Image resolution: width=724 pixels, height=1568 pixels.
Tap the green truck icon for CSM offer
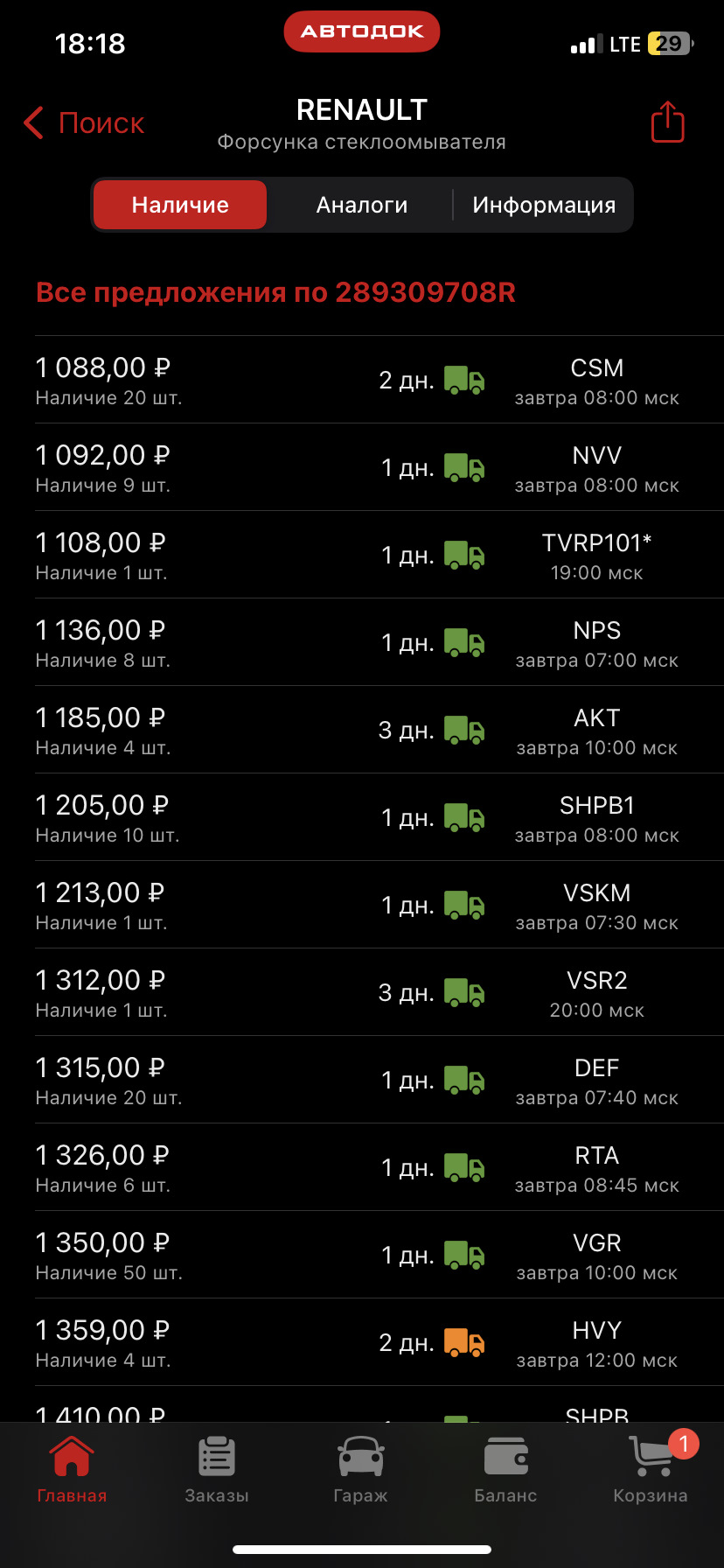click(x=463, y=380)
